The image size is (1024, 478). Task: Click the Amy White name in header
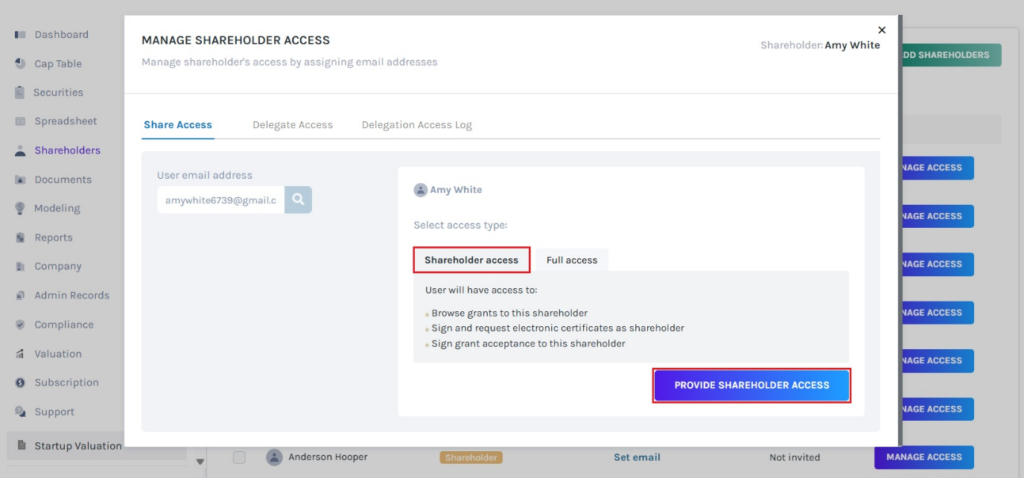852,46
